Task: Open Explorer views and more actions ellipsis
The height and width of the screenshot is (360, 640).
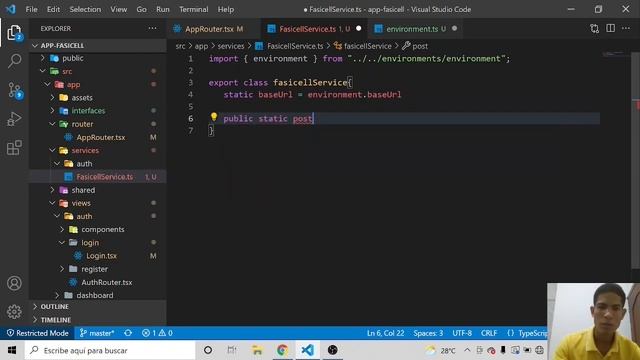Action: 152,28
